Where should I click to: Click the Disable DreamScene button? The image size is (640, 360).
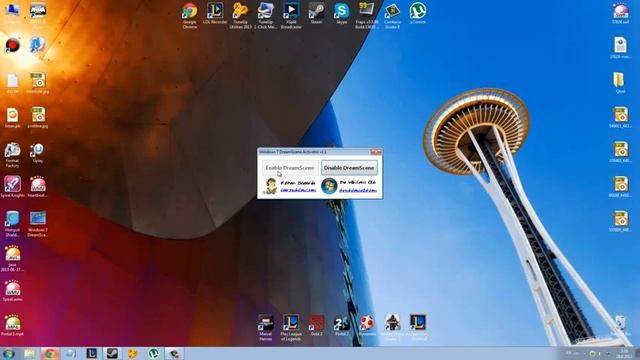click(349, 168)
